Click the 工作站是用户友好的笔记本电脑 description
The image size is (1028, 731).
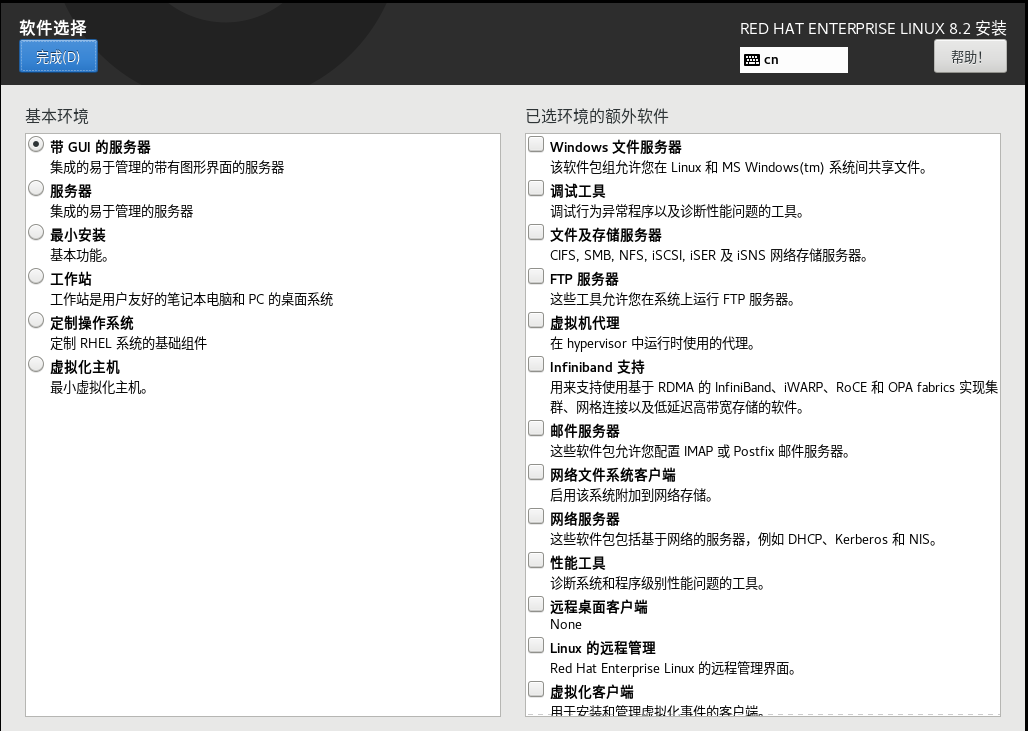pyautogui.click(x=191, y=300)
